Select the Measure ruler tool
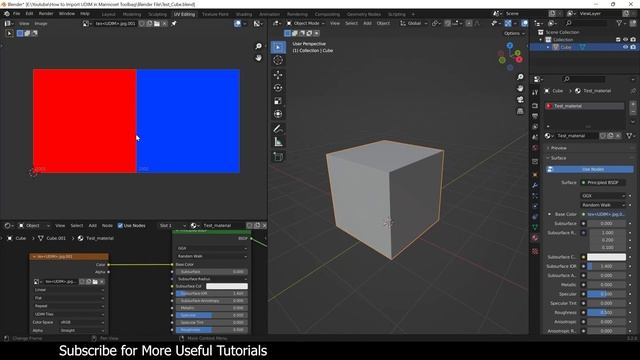The height and width of the screenshot is (360, 640). 278,142
